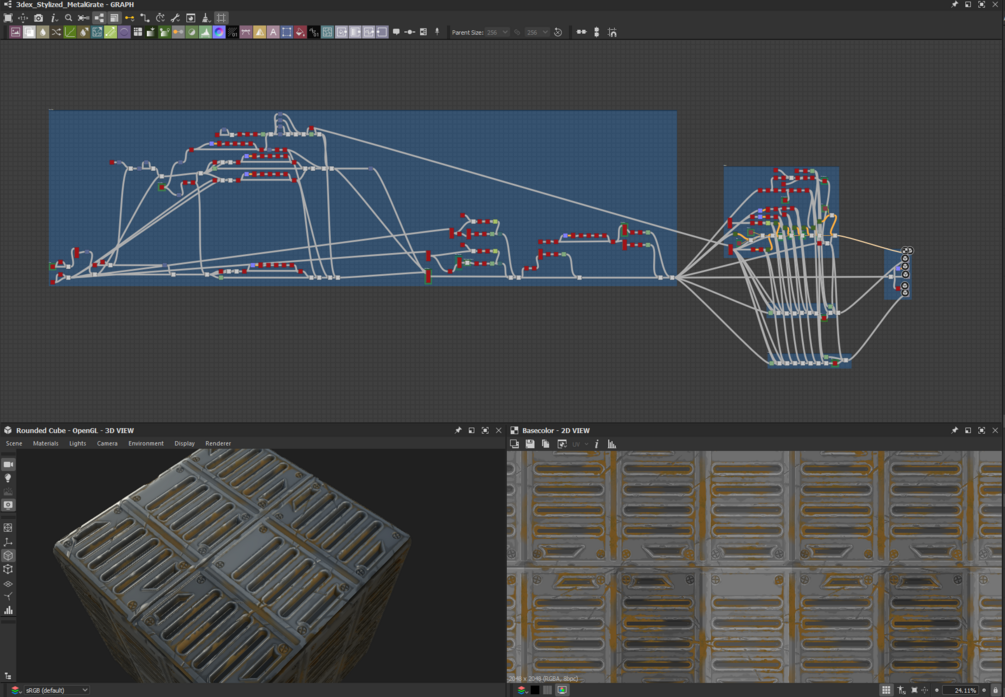This screenshot has width=1005, height=697.
Task: Open the Parent Size height dropdown
Action: [537, 32]
